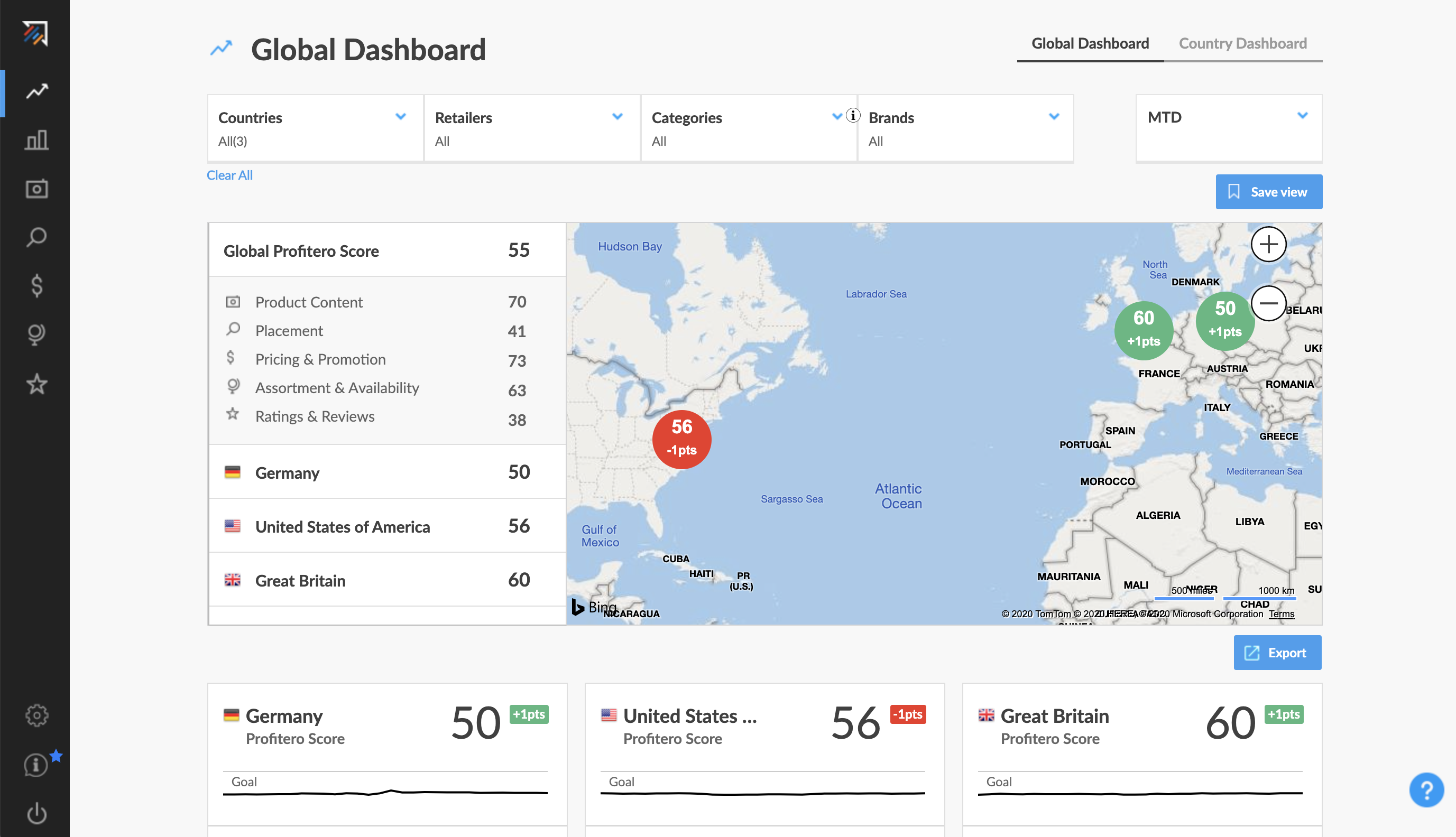
Task: Open the MTD date range dropdown
Action: (x=1302, y=116)
